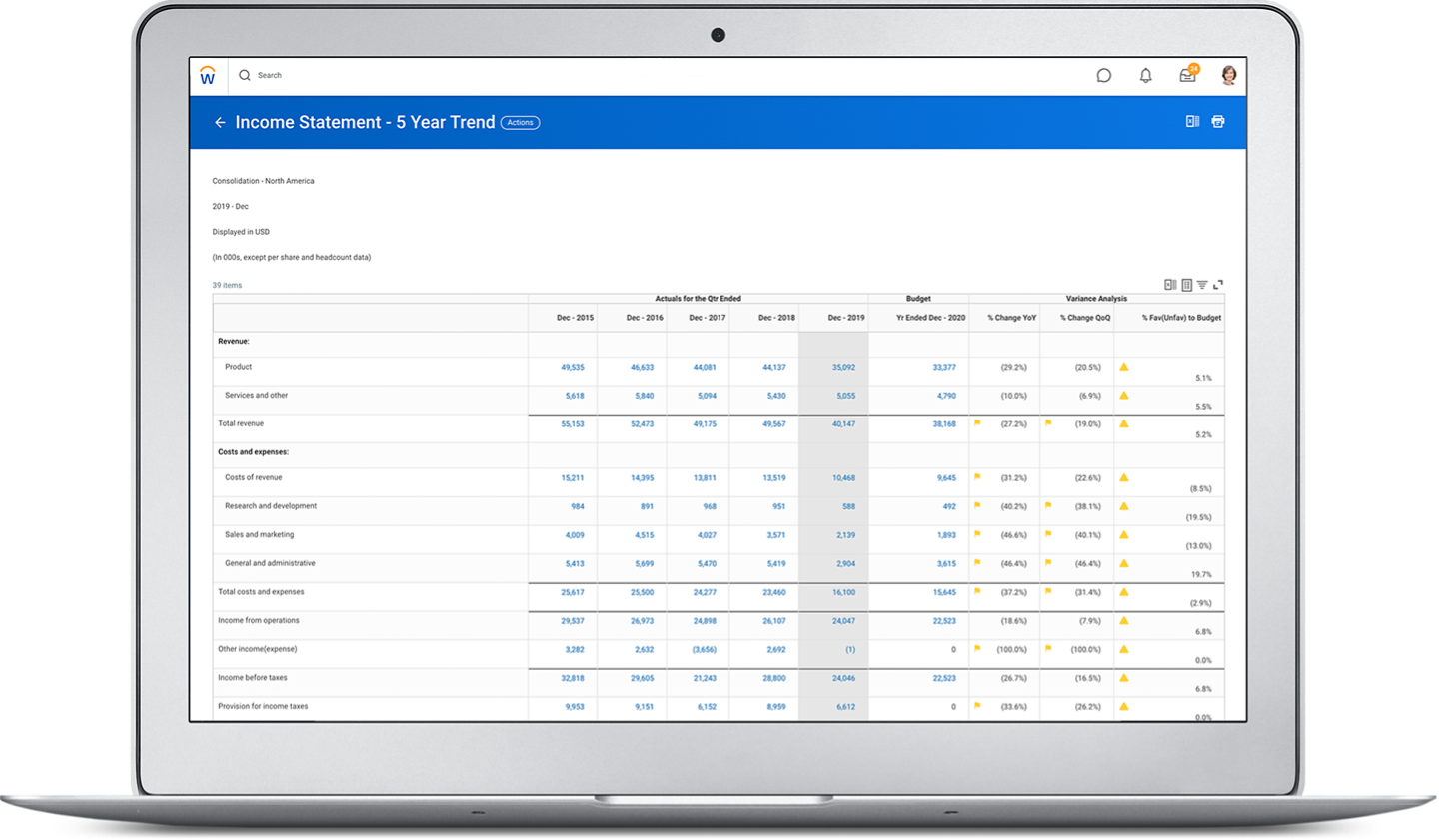Viewport: 1439px width, 840px height.
Task: Toggle the warning flag on Costs of revenue
Action: click(976, 478)
